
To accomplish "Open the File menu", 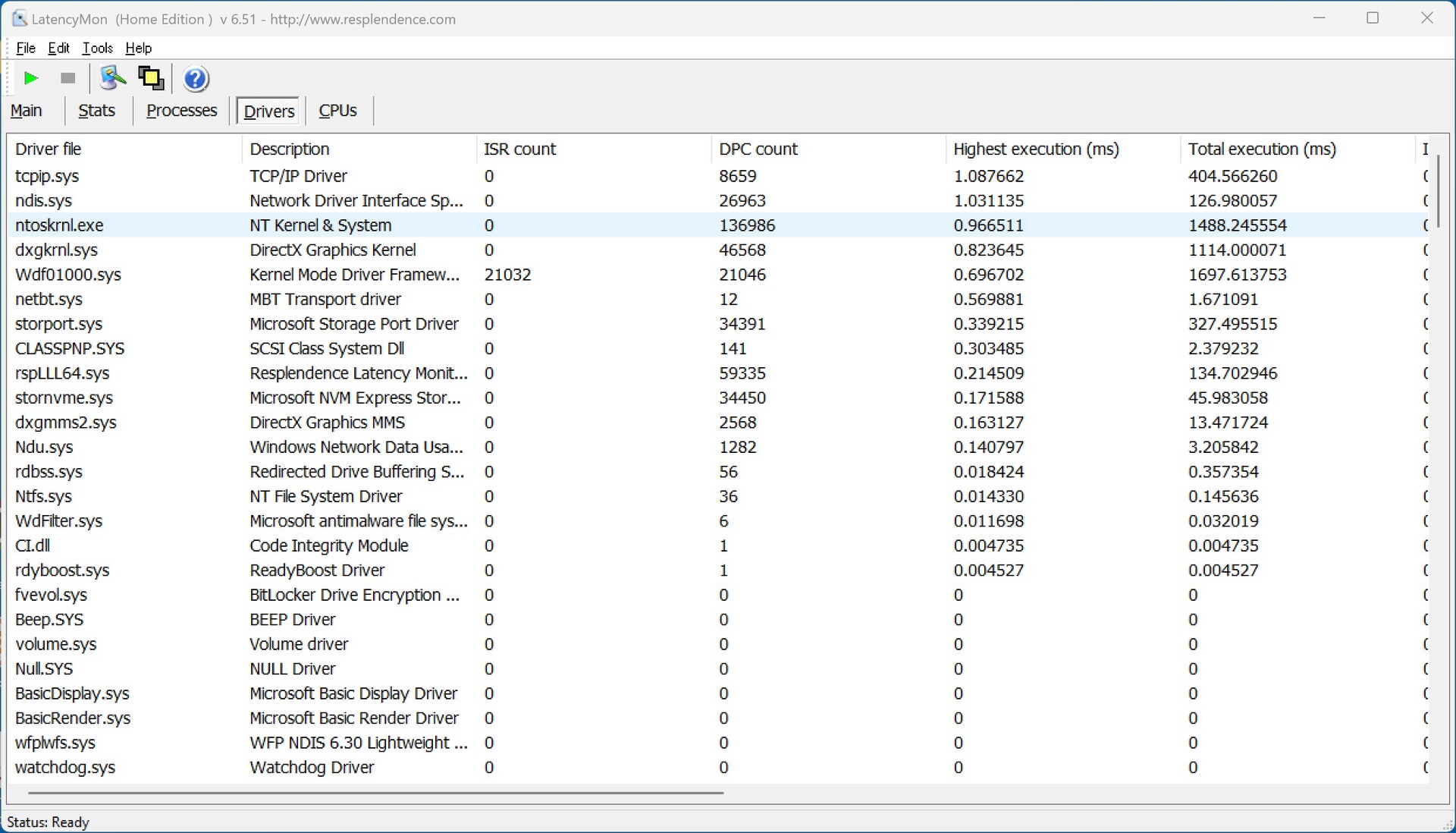I will (x=26, y=48).
